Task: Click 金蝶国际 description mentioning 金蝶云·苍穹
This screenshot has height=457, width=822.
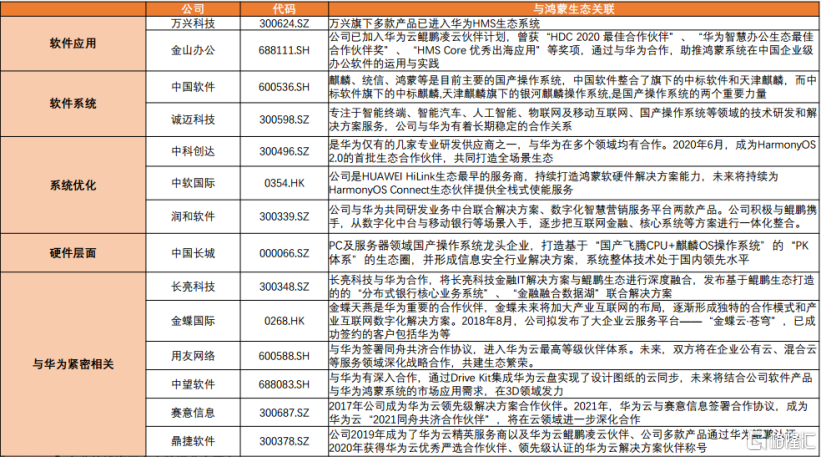Action: [x=573, y=321]
